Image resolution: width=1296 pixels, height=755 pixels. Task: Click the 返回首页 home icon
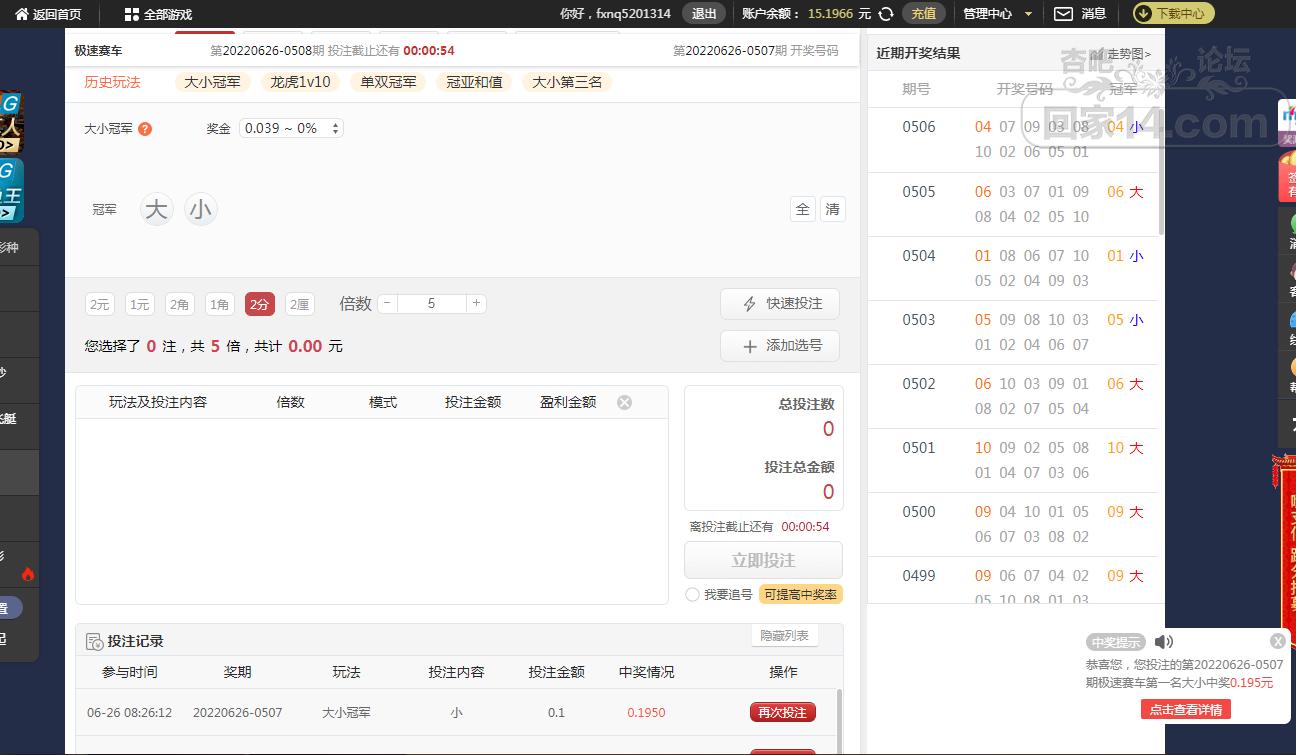pos(22,14)
